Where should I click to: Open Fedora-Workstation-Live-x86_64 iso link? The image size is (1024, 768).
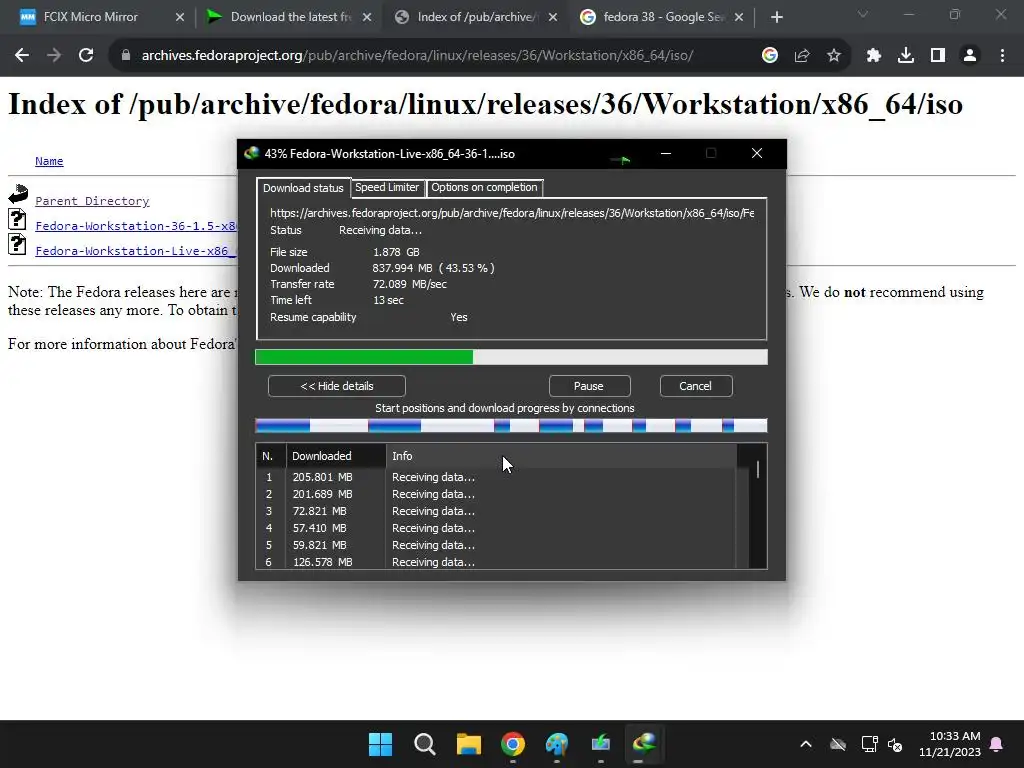[136, 251]
